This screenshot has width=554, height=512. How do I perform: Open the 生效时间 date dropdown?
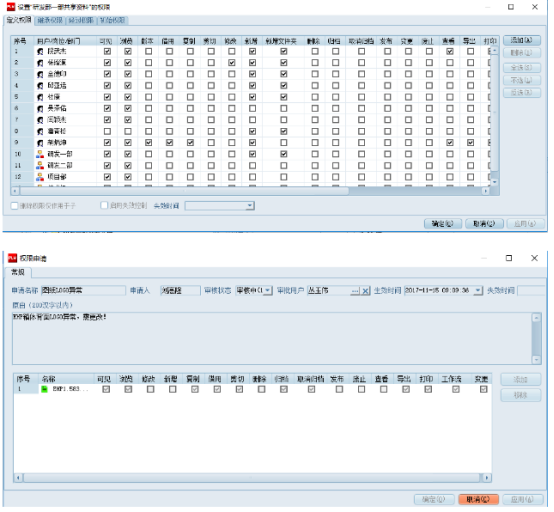tap(478, 291)
